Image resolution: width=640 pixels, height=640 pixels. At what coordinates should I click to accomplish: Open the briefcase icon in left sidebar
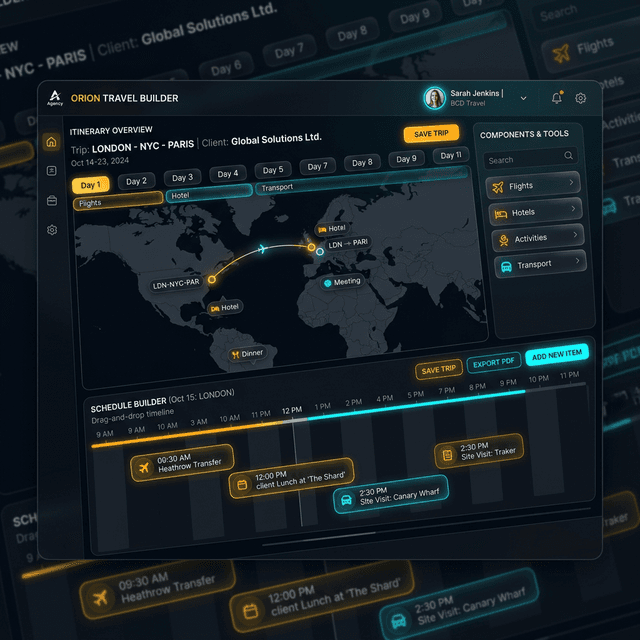[x=52, y=200]
